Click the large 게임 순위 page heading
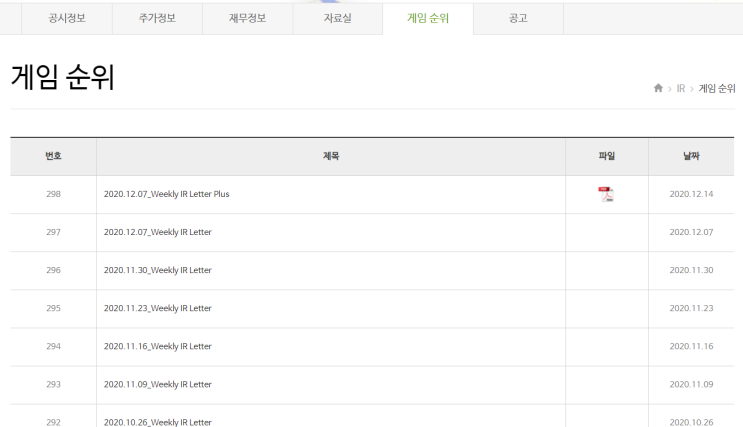Viewport: 743px width, 427px height. point(63,77)
